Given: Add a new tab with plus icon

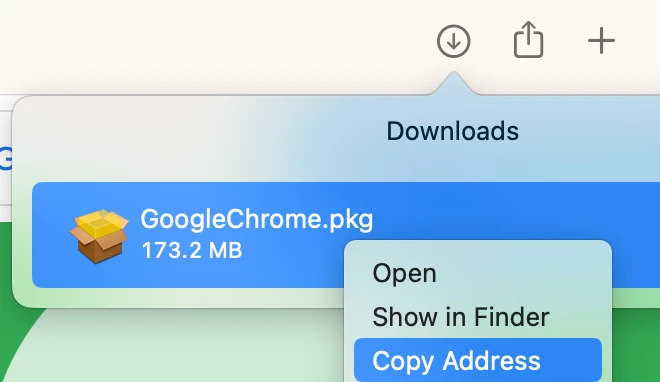Looking at the screenshot, I should 601,41.
